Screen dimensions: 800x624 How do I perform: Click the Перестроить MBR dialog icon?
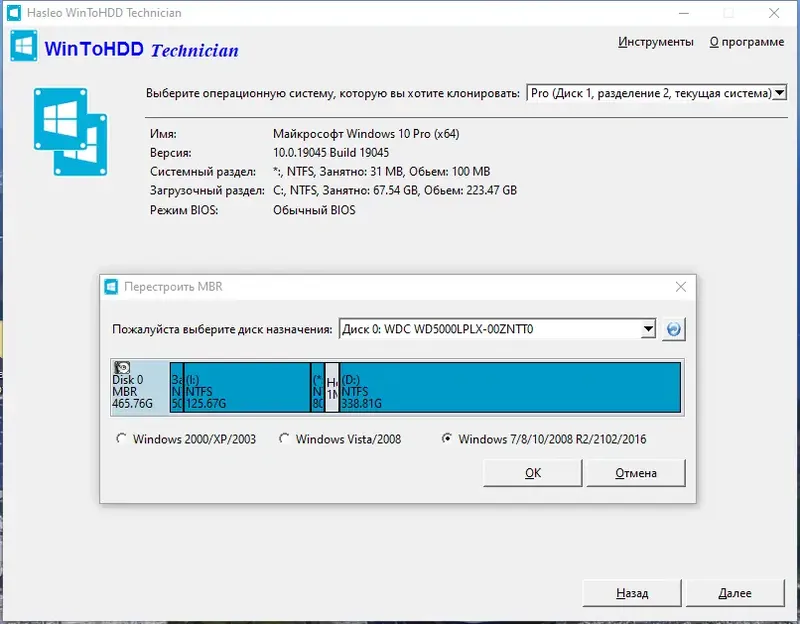click(x=112, y=286)
